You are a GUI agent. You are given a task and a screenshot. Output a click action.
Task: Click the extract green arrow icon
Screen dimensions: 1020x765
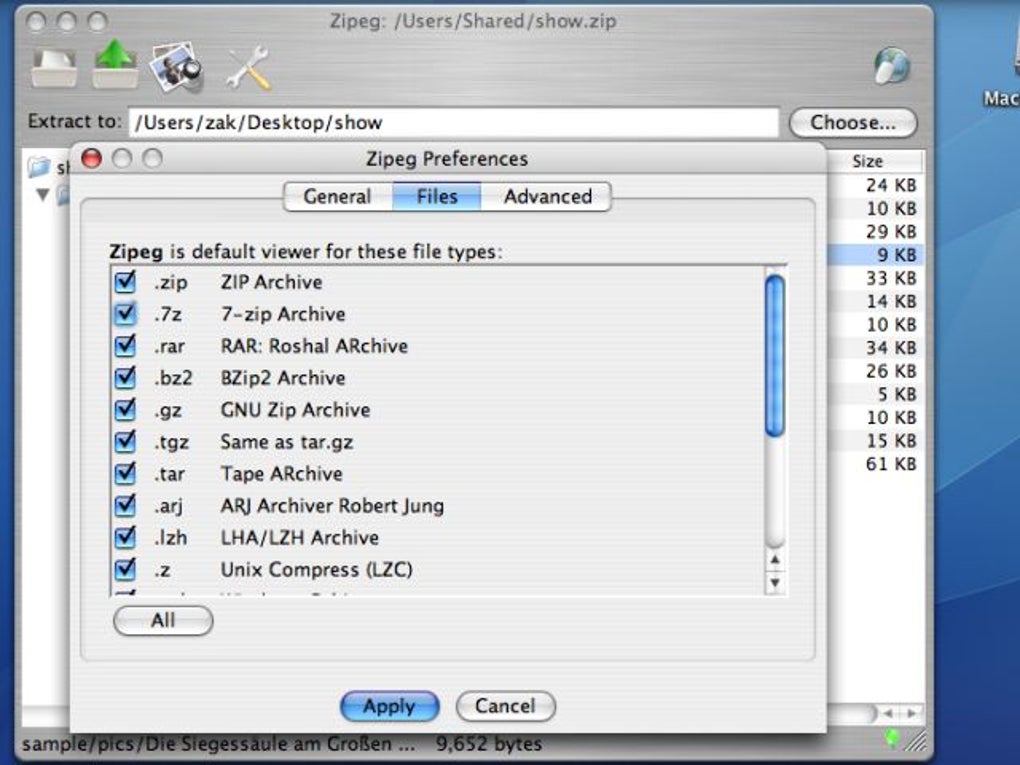[x=115, y=64]
